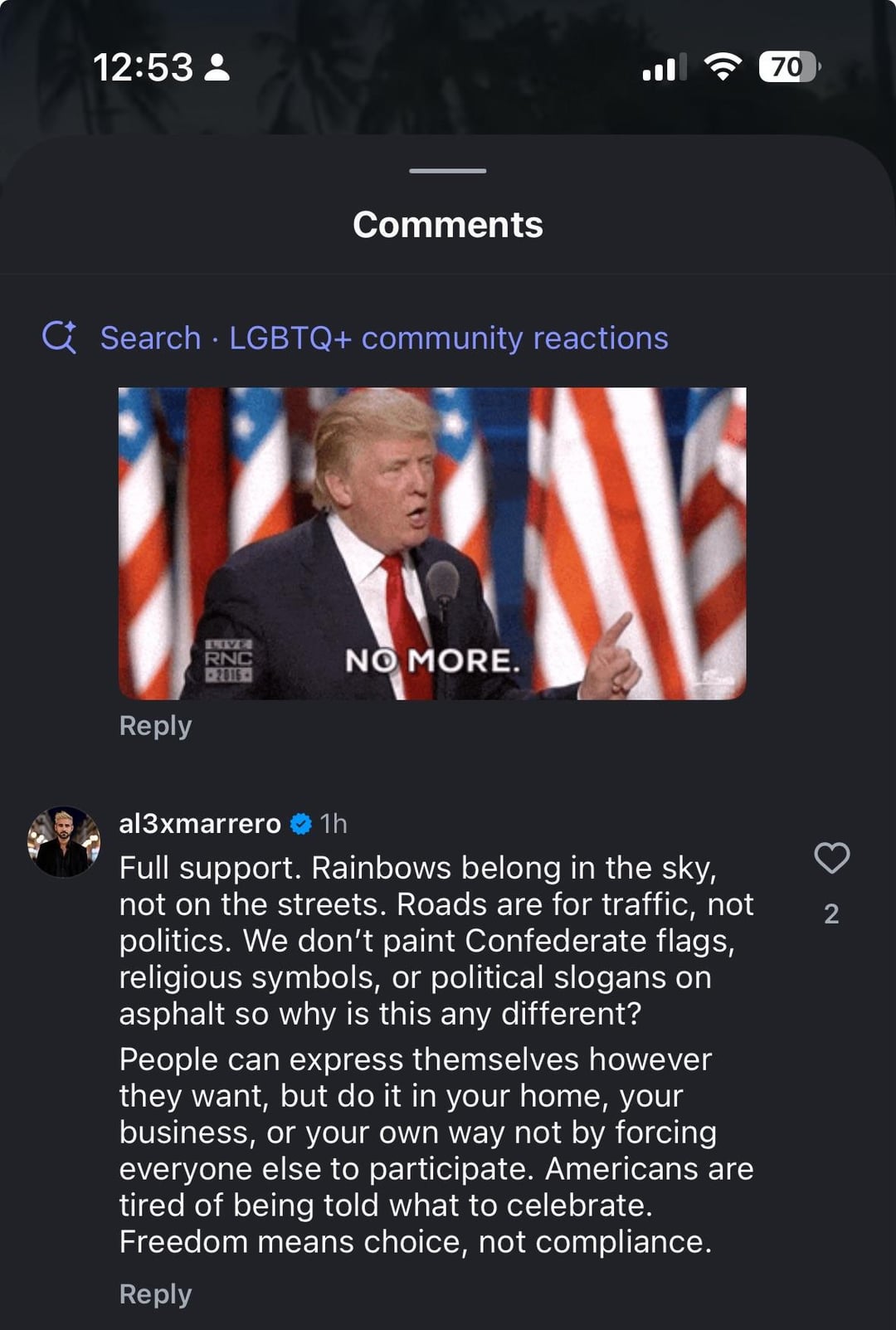
Task: Tap the 12:53 clock in status bar
Action: (143, 67)
